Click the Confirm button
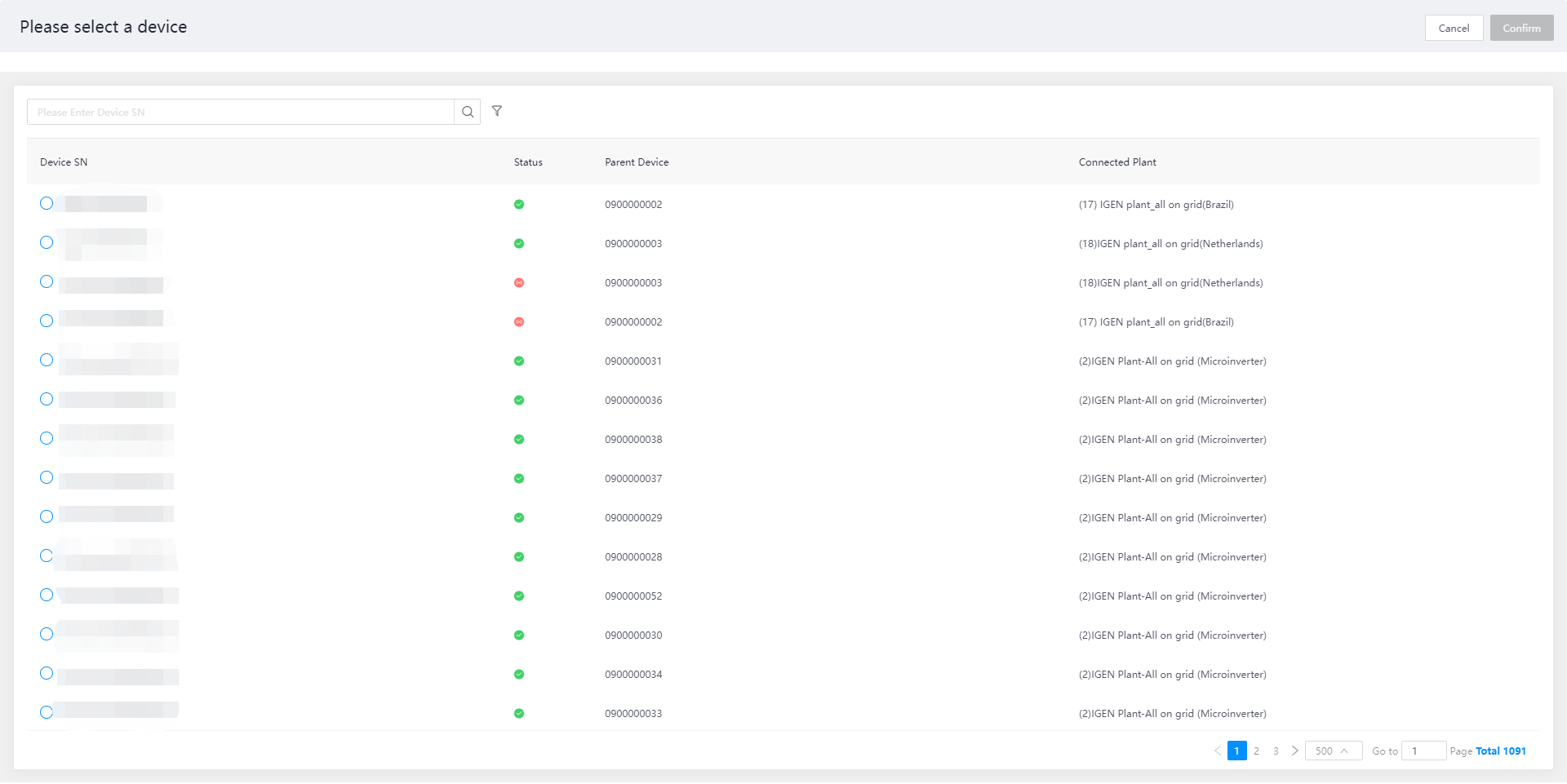 [x=1521, y=28]
